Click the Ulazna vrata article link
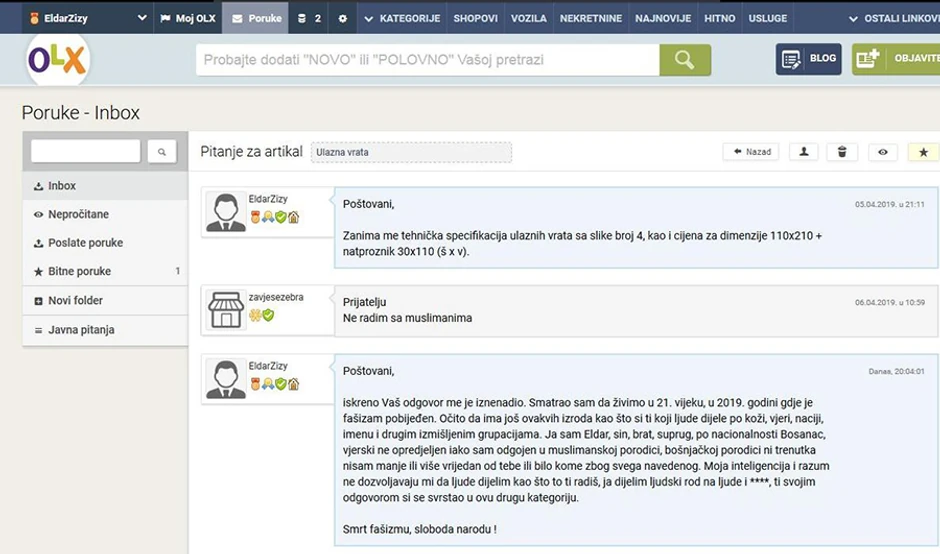This screenshot has width=940, height=554. pyautogui.click(x=410, y=152)
